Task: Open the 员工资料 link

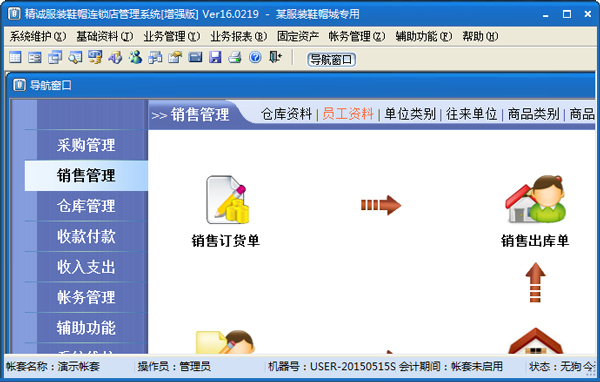Action: click(x=348, y=114)
